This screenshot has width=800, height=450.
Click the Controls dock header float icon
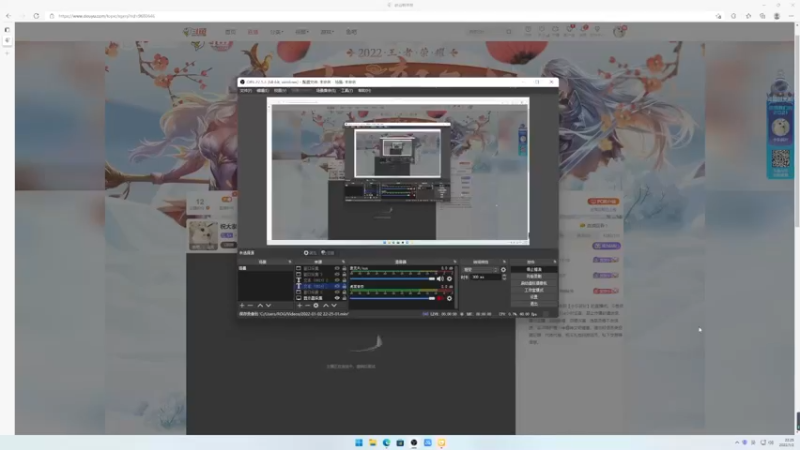[x=555, y=262]
